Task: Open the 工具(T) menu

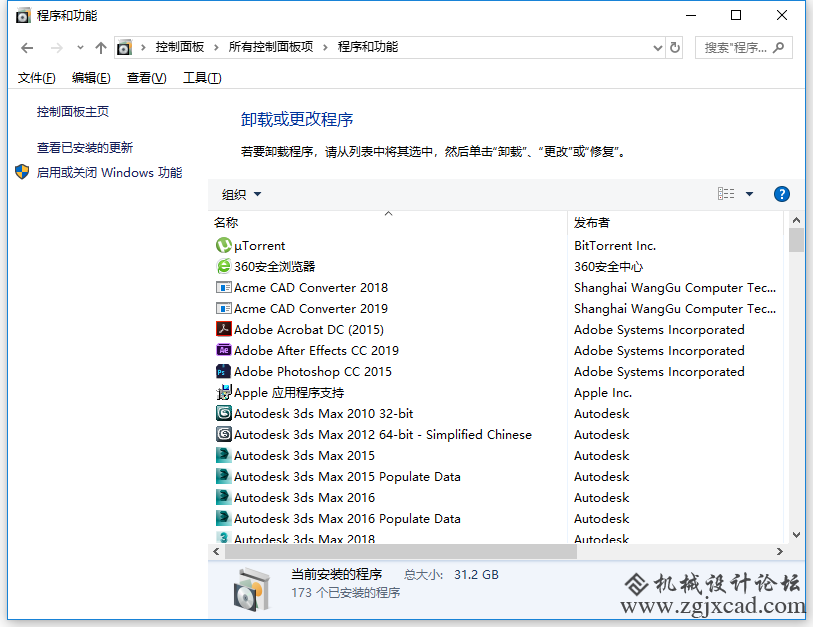Action: [202, 78]
